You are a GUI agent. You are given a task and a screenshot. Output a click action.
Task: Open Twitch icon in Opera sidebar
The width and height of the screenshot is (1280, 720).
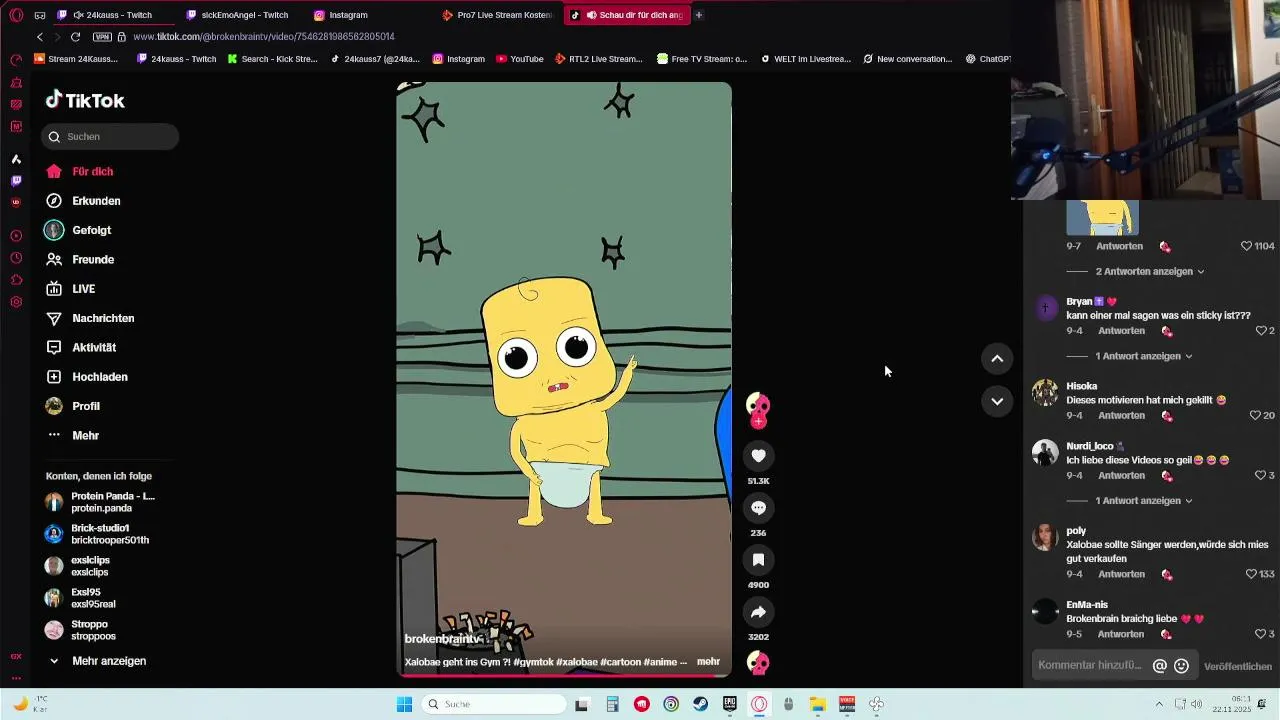pyautogui.click(x=16, y=181)
